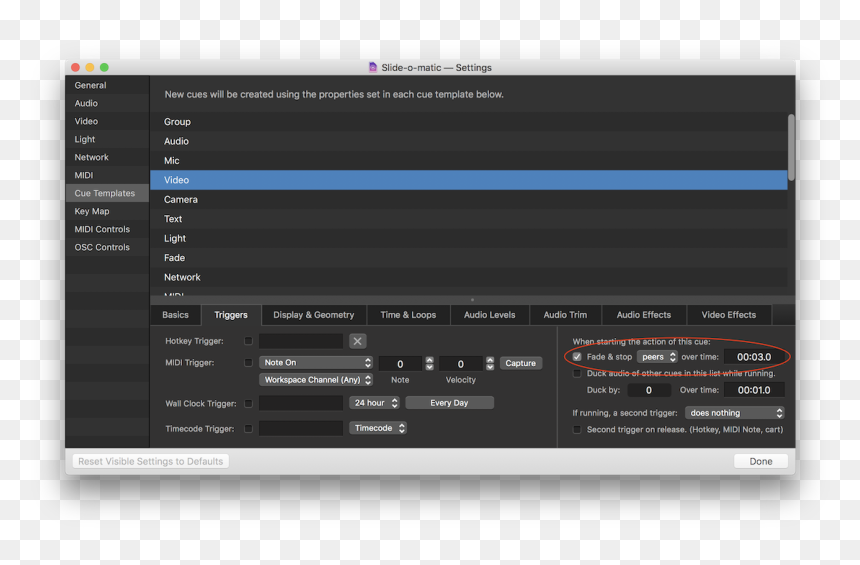Enable the Hotkey Trigger checkbox
The width and height of the screenshot is (860, 565).
(248, 341)
